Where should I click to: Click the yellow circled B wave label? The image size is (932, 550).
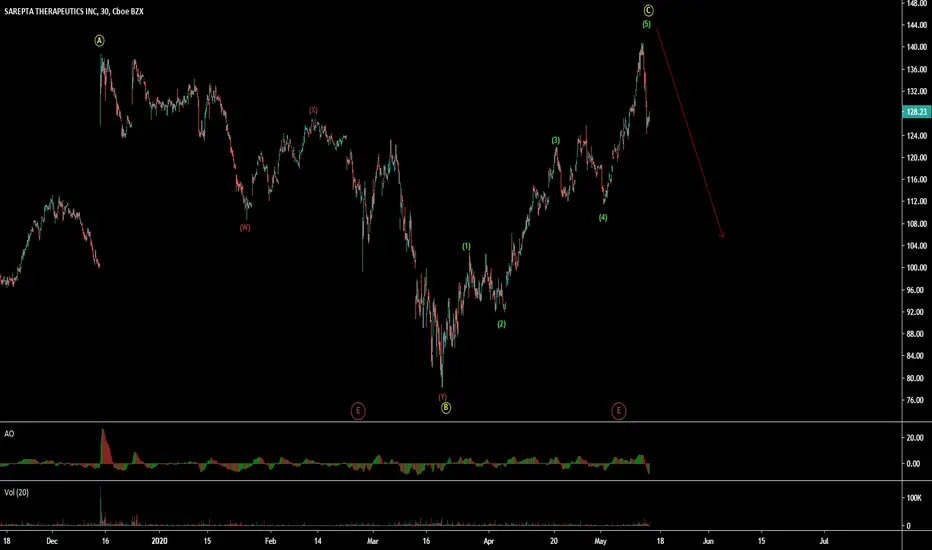click(x=446, y=408)
